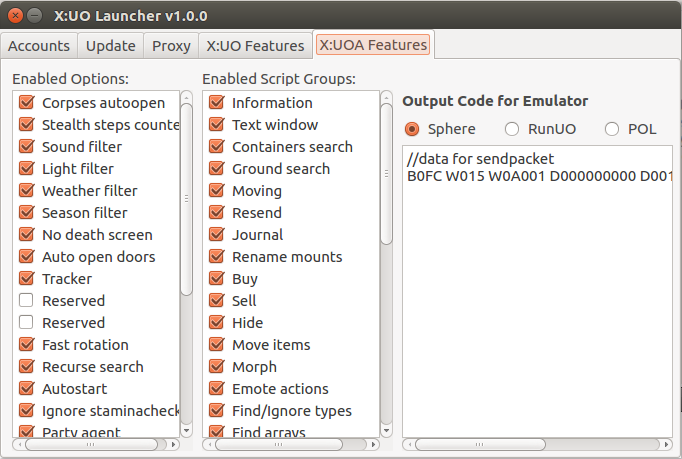682x459 pixels.
Task: Close the X:UO Launcher window
Action: (x=15, y=16)
